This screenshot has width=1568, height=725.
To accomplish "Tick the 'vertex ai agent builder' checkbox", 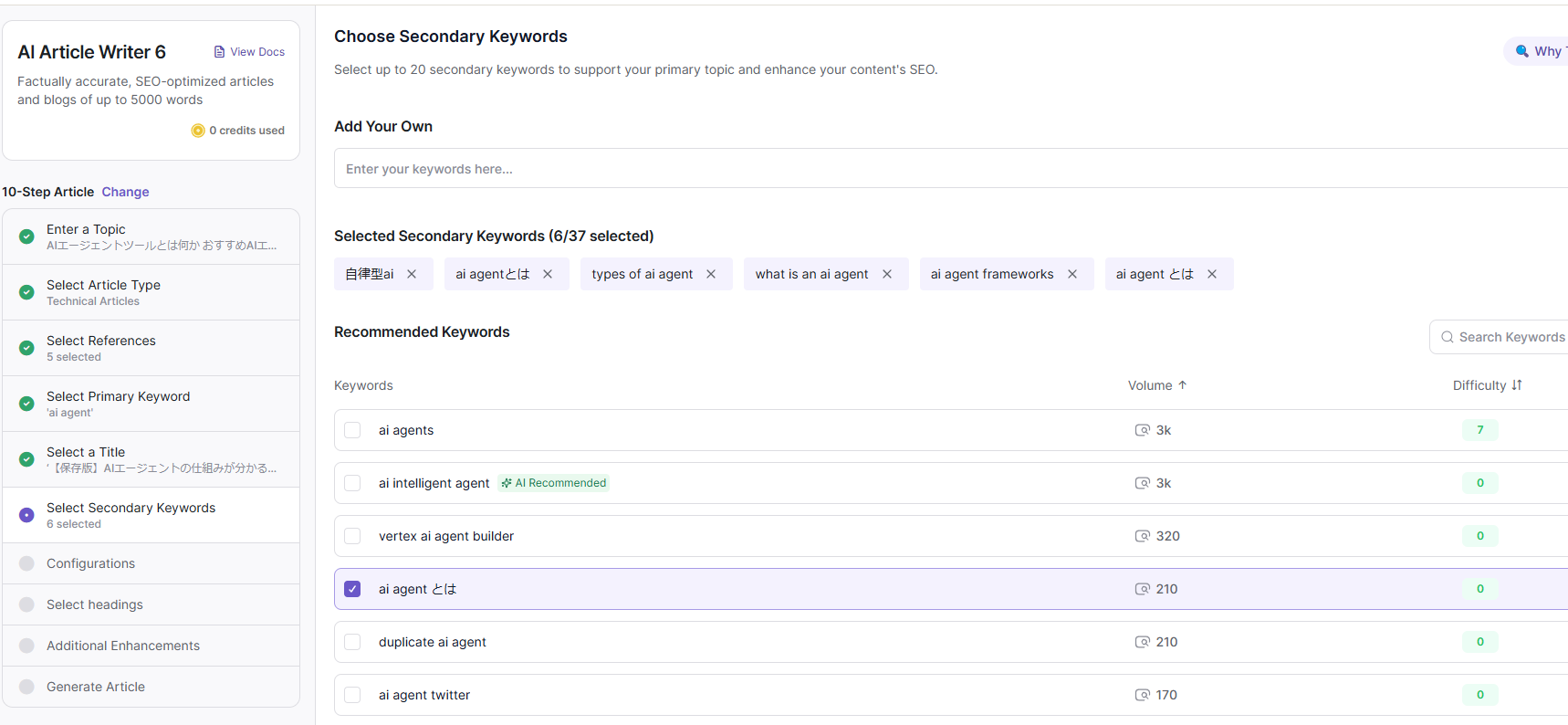I will click(352, 536).
